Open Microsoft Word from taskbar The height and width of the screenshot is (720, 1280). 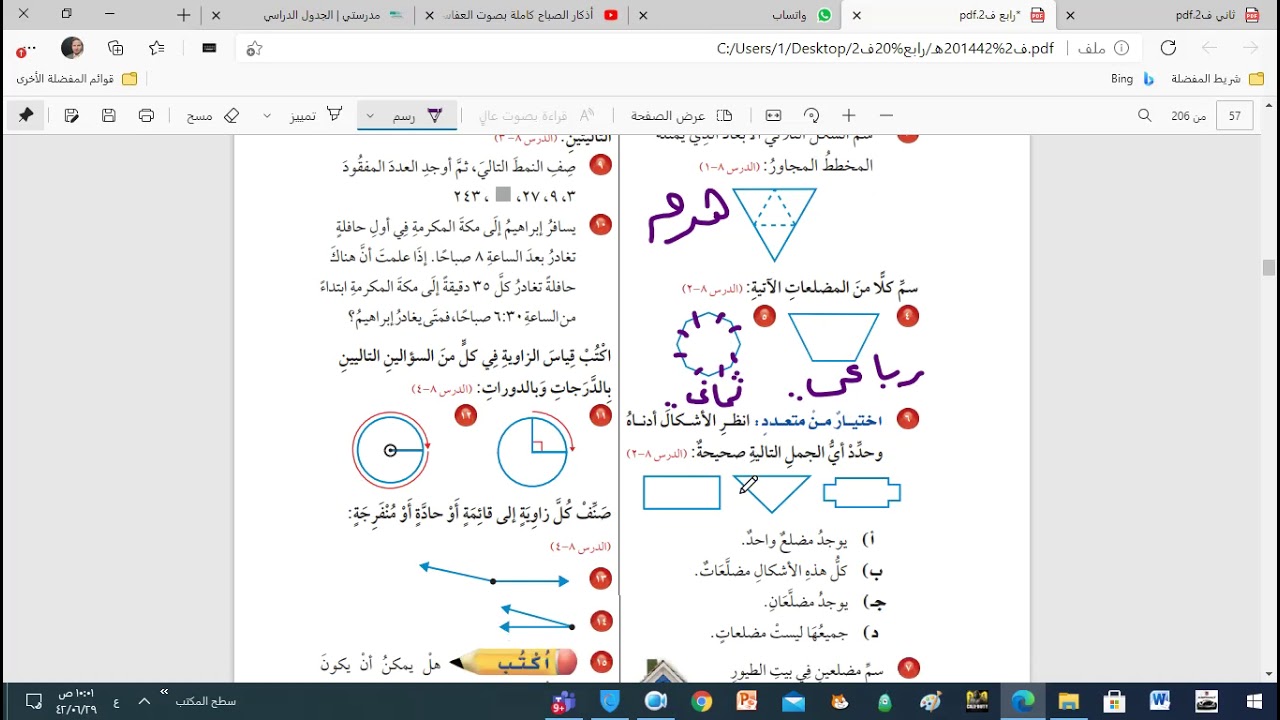coord(1160,701)
